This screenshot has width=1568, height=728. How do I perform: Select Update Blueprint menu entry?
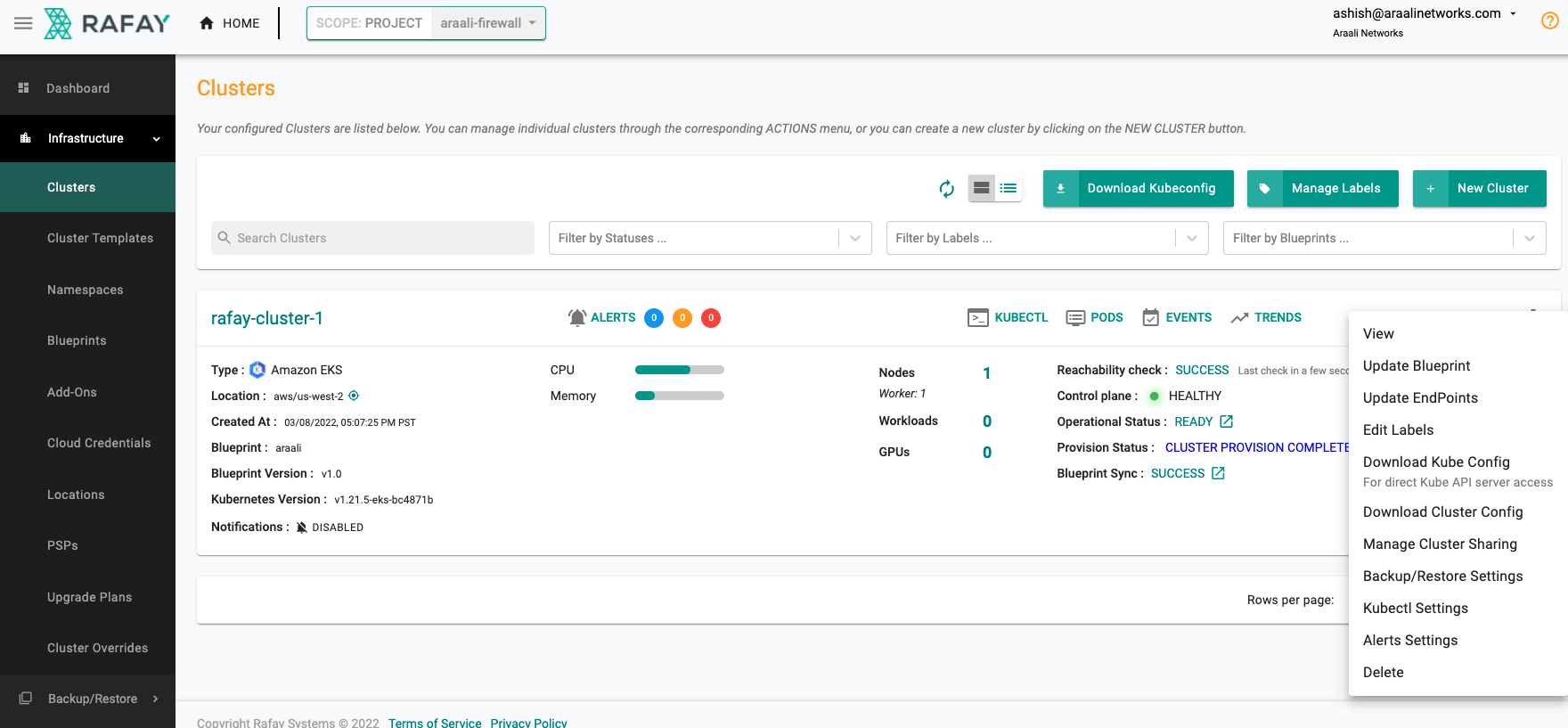(x=1458, y=365)
